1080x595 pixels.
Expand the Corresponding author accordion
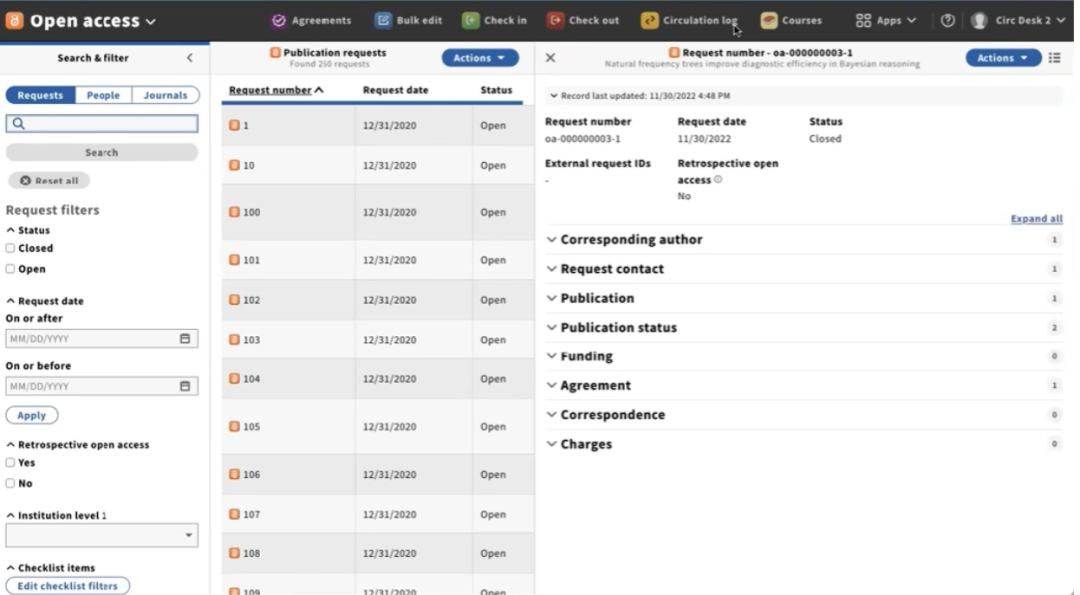(631, 240)
